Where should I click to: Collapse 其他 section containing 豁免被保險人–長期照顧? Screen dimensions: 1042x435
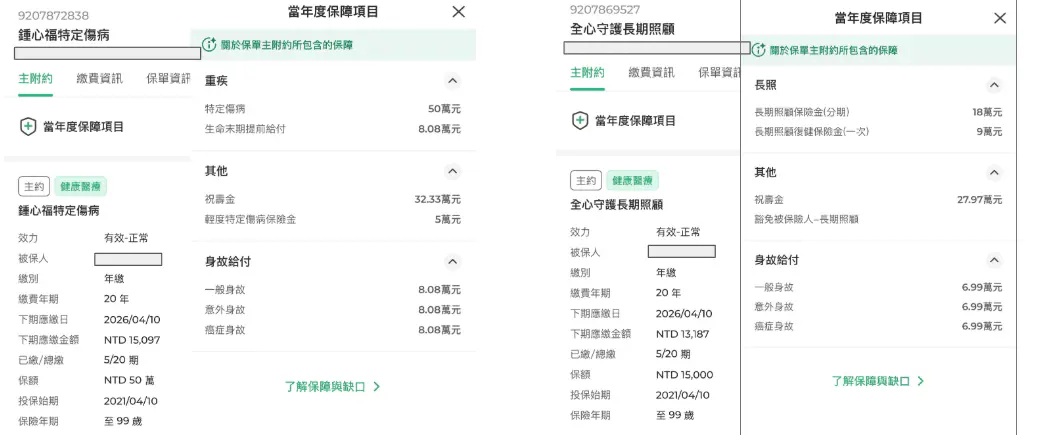click(993, 173)
